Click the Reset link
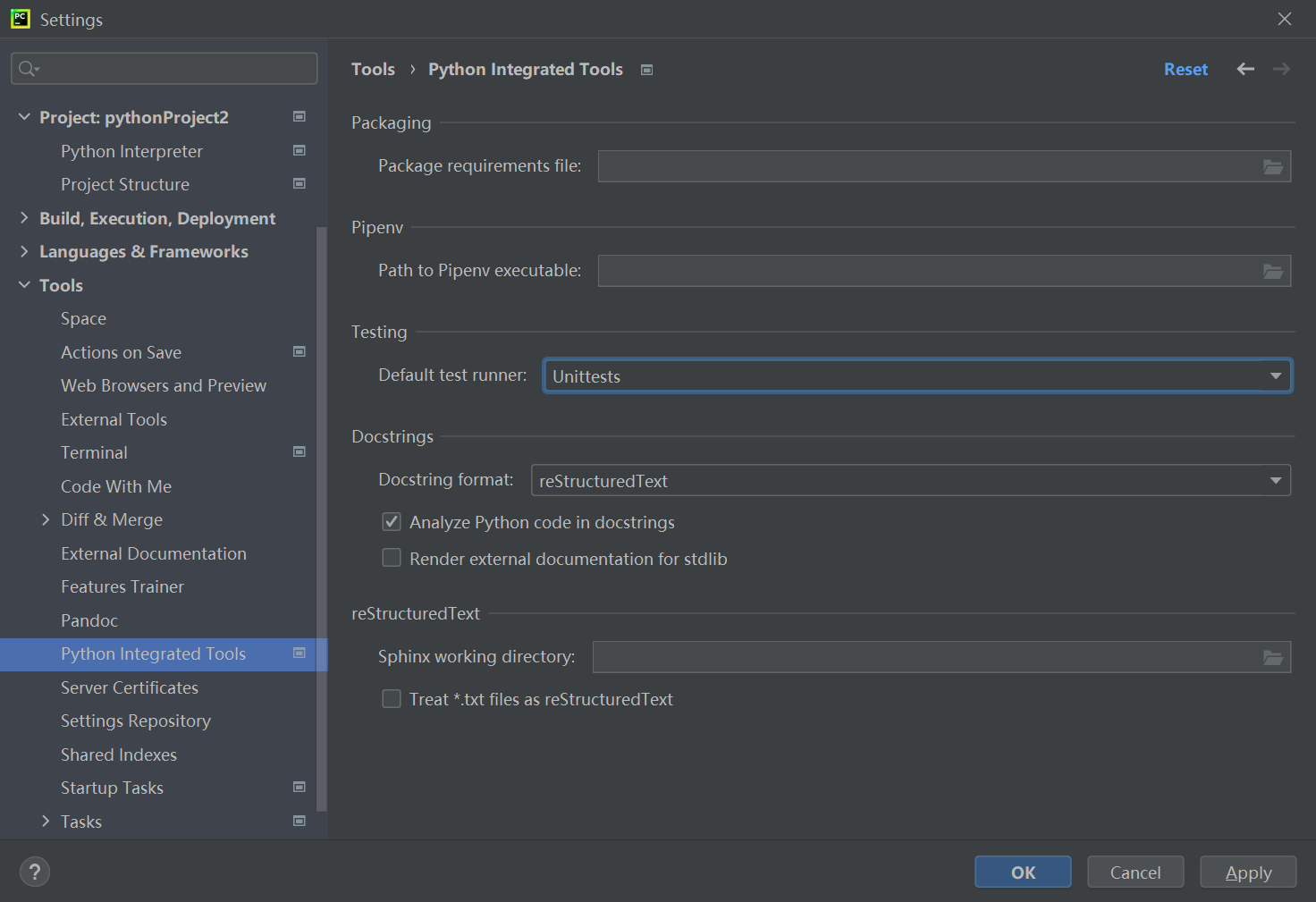Screen dimensions: 1316x902 (x=1185, y=69)
